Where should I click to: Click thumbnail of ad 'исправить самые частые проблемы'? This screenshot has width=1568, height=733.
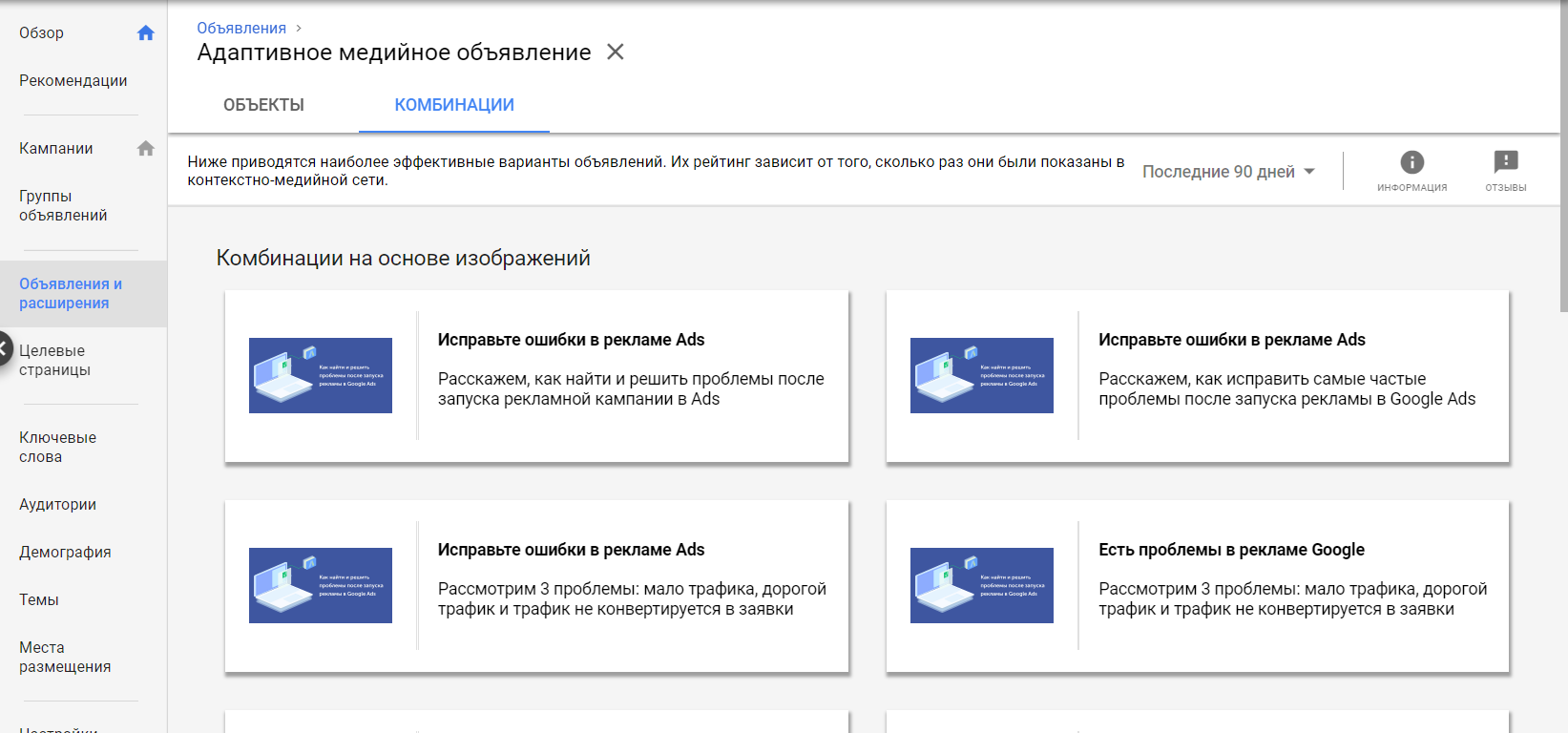(x=982, y=375)
